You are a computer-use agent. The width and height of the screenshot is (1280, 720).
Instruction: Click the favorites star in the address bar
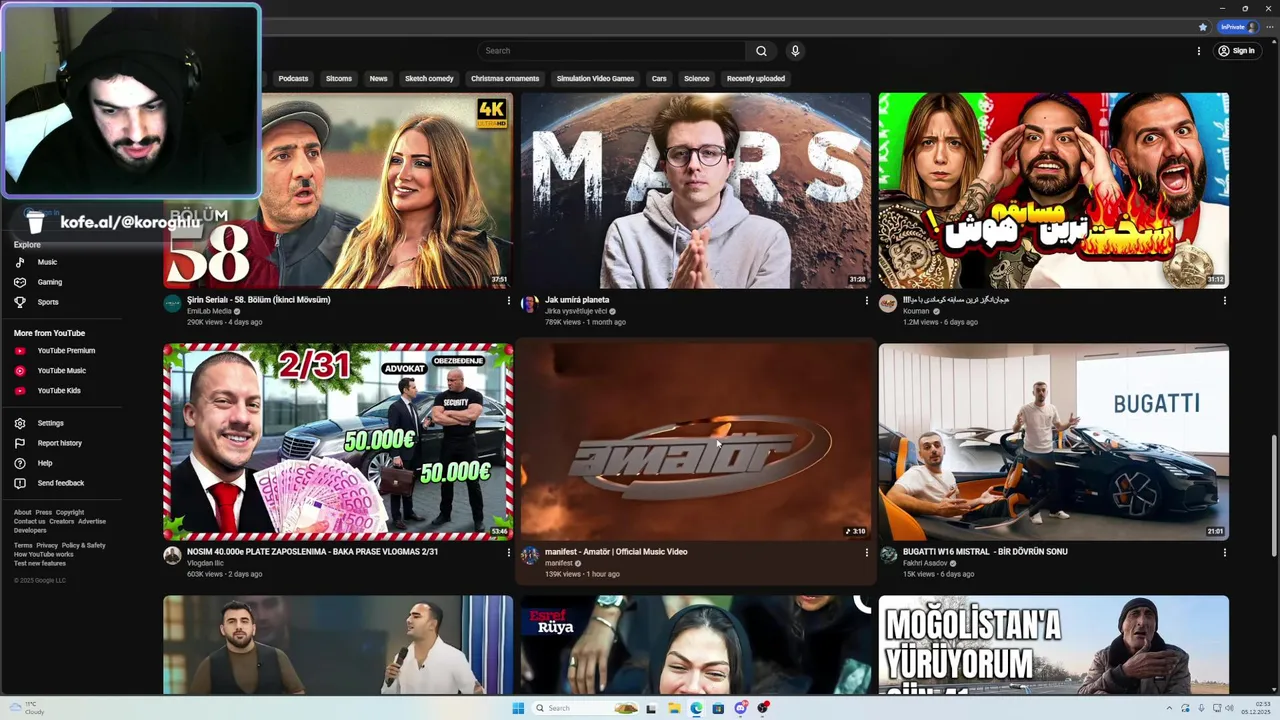[1203, 27]
